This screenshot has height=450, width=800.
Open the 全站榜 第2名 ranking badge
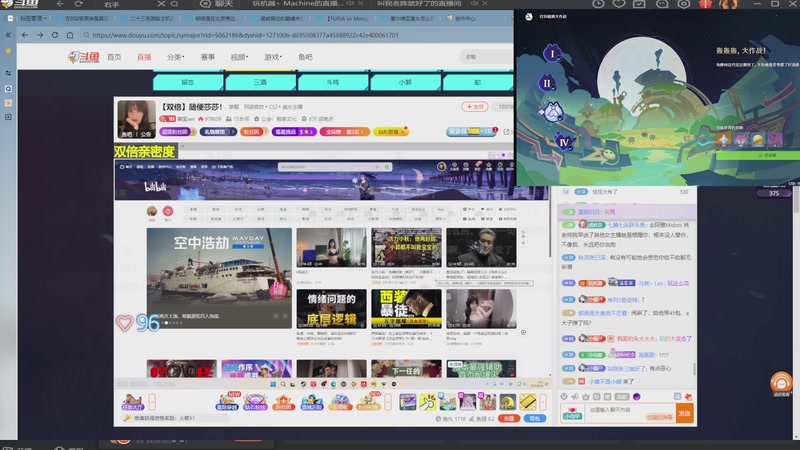pyautogui.click(x=344, y=132)
